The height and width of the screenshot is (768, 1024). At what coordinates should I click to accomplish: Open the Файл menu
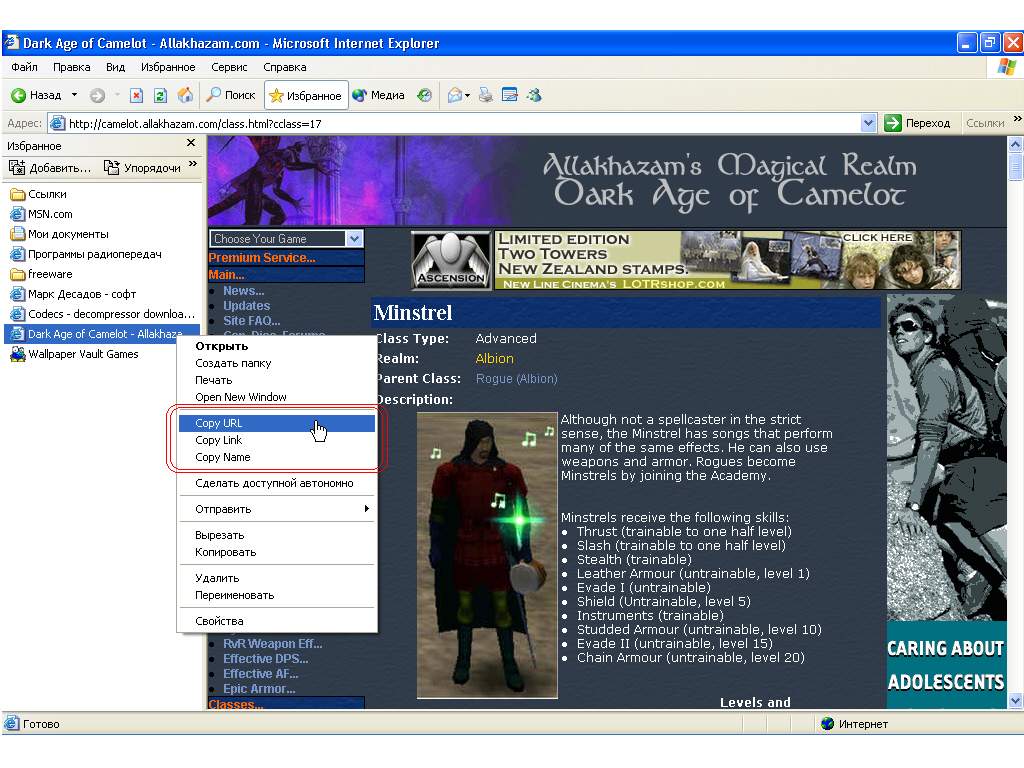[x=24, y=67]
